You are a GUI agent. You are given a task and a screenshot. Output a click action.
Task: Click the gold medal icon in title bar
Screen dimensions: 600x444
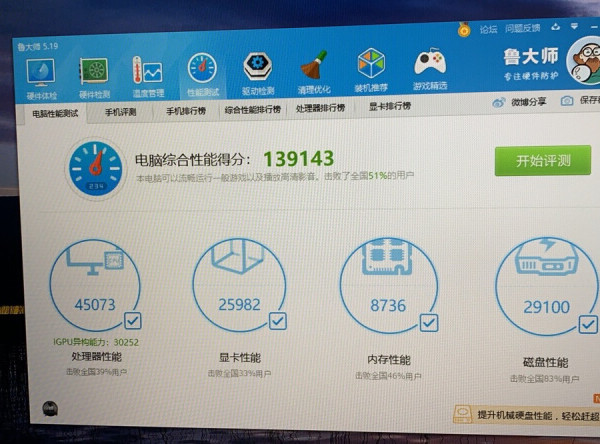click(464, 29)
